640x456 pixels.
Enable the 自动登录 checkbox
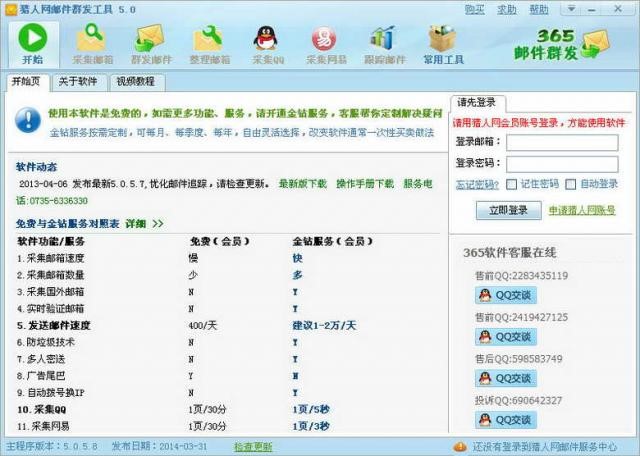(571, 185)
